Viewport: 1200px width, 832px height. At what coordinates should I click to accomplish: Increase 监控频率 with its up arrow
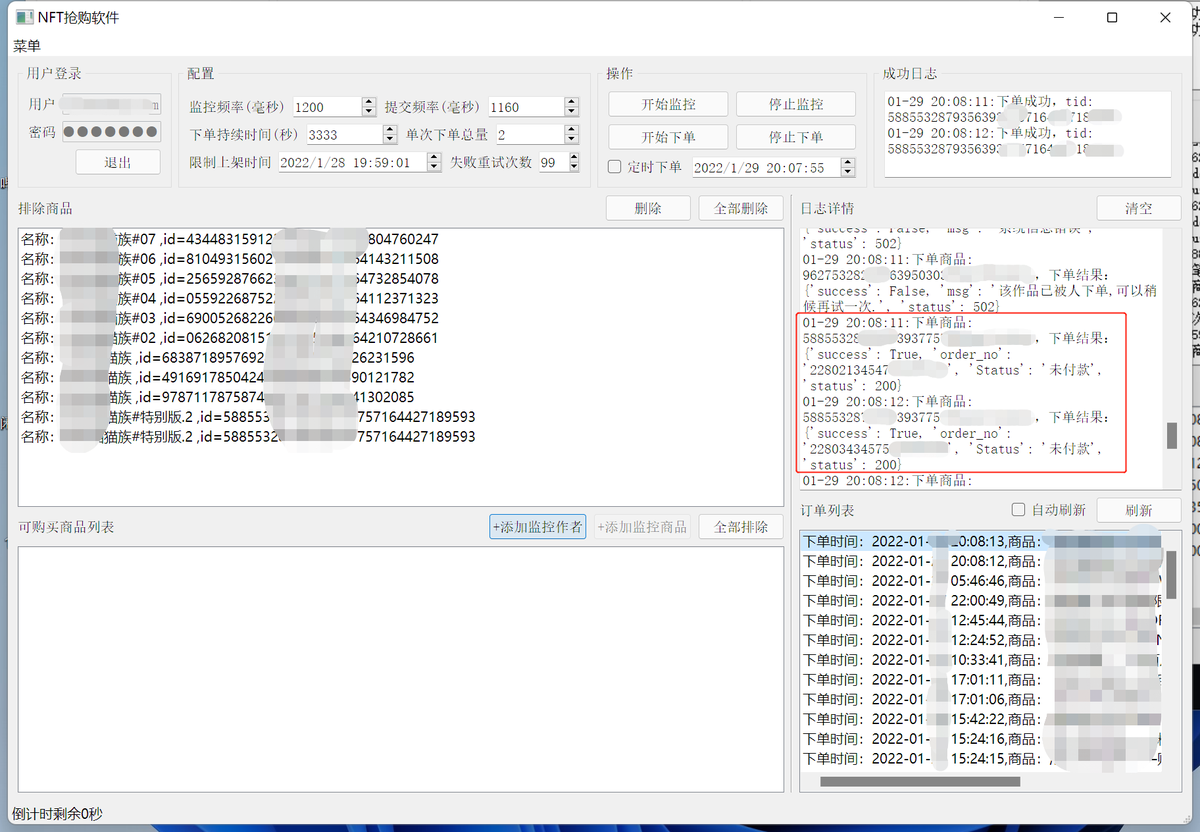coord(369,102)
